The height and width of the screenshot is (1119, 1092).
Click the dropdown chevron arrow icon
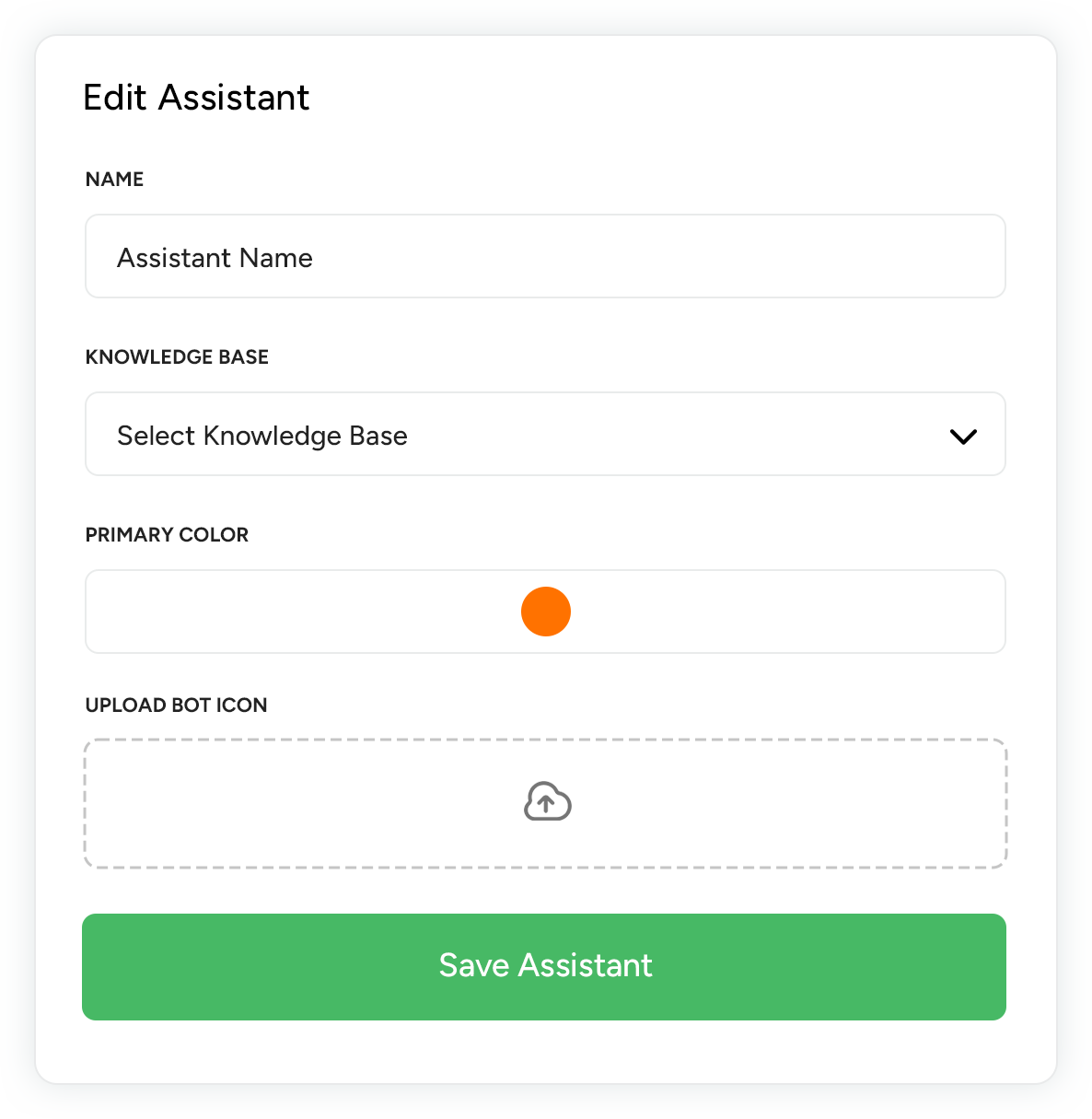(x=963, y=437)
